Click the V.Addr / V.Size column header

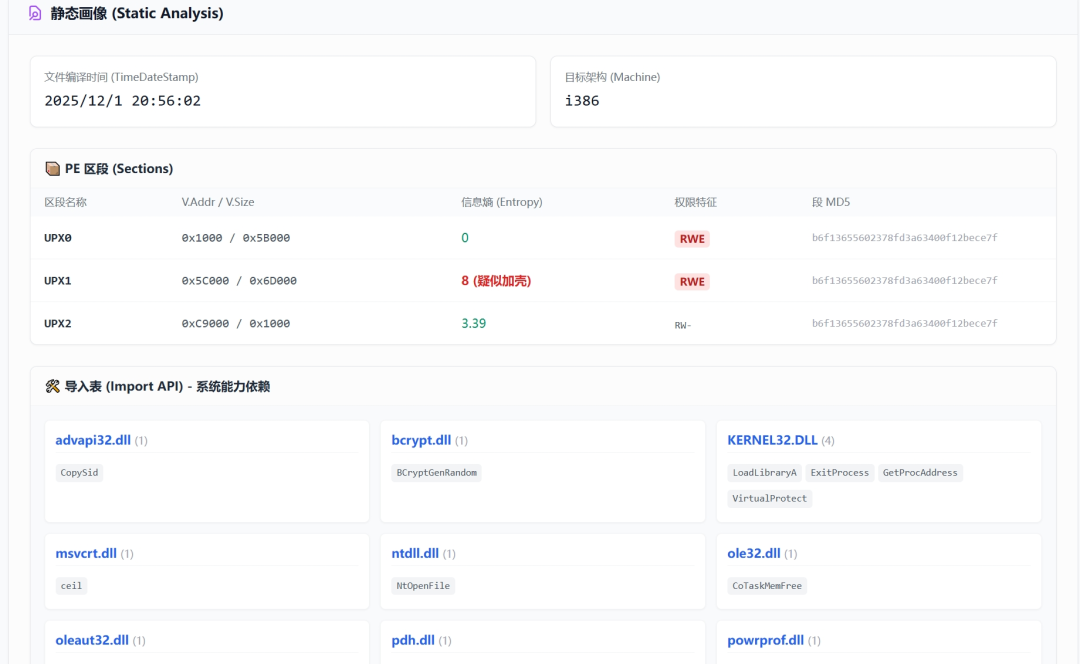point(218,202)
